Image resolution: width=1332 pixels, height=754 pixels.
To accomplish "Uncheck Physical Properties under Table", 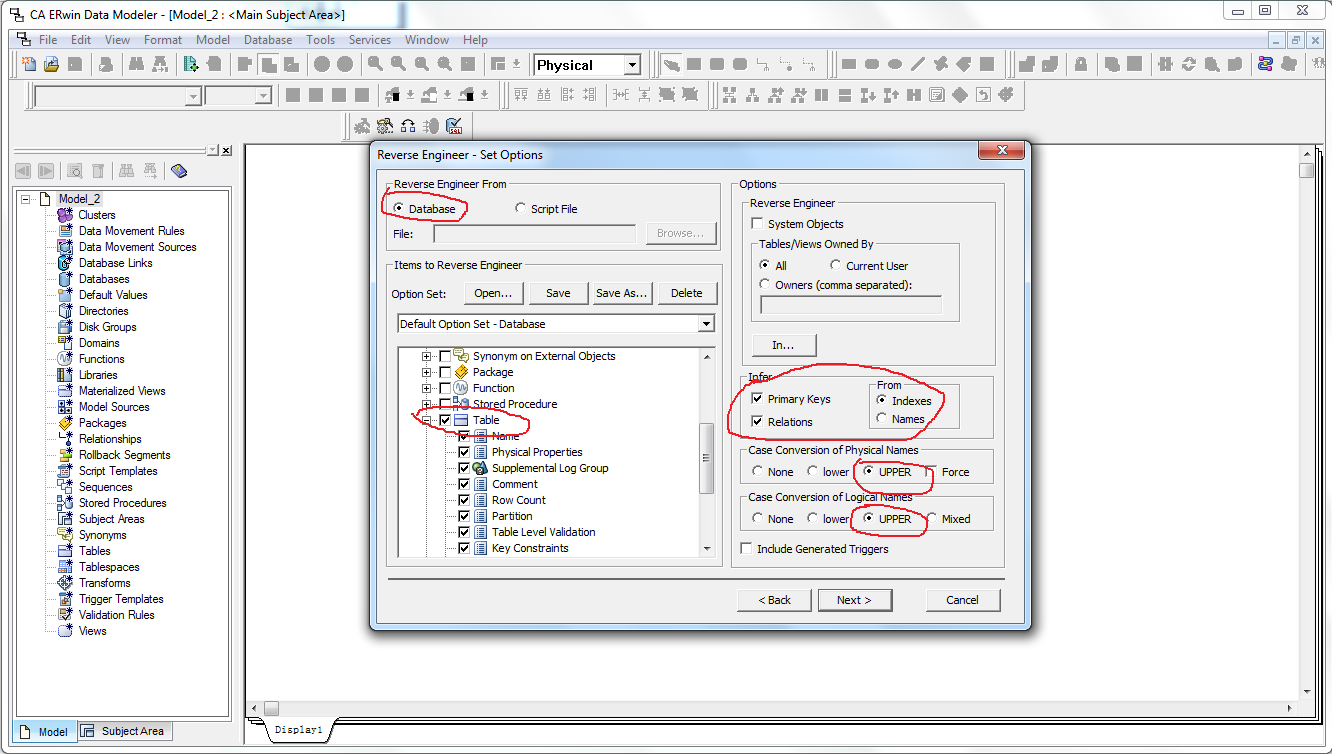I will tap(464, 452).
